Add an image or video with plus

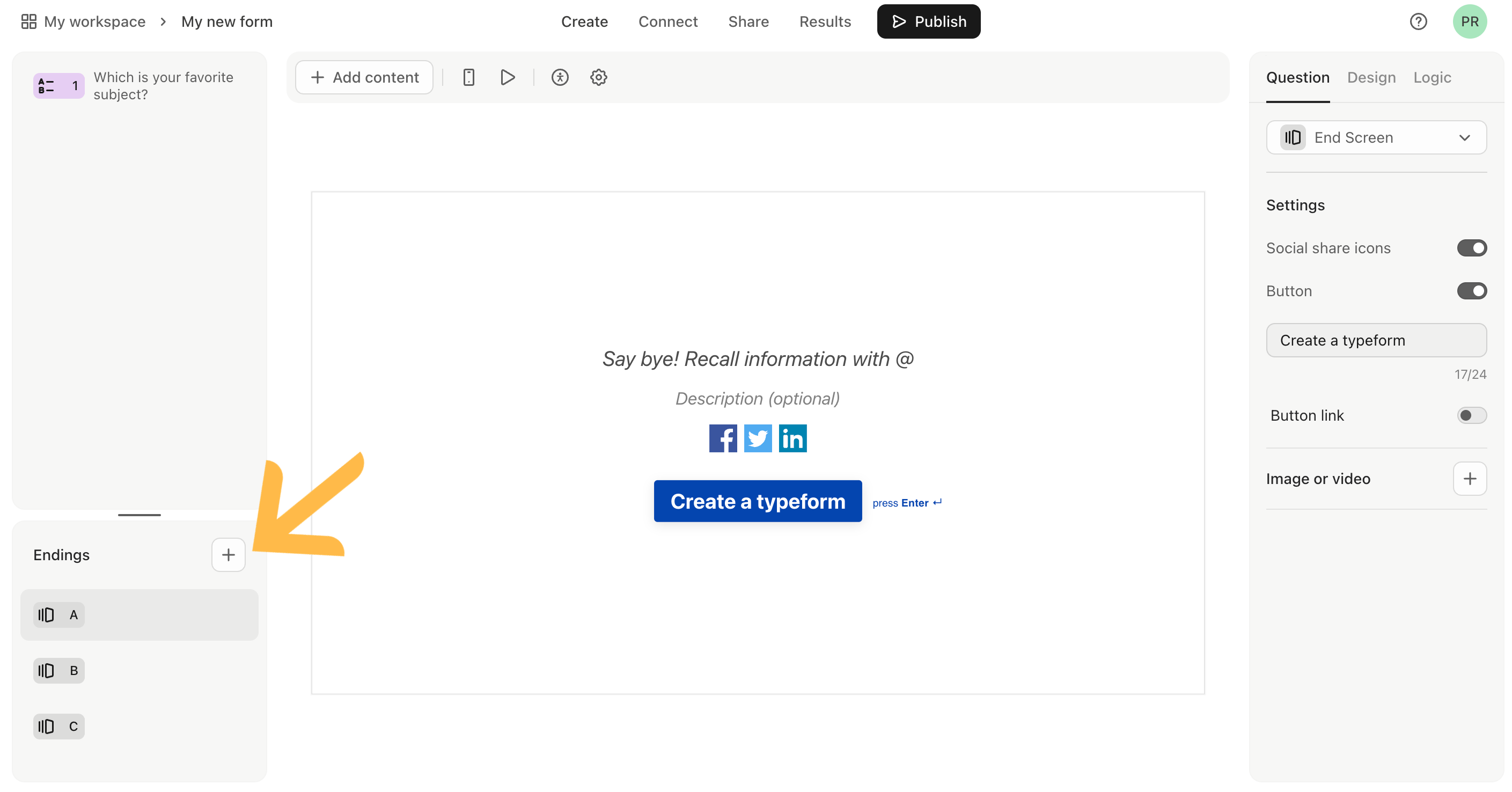1469,479
